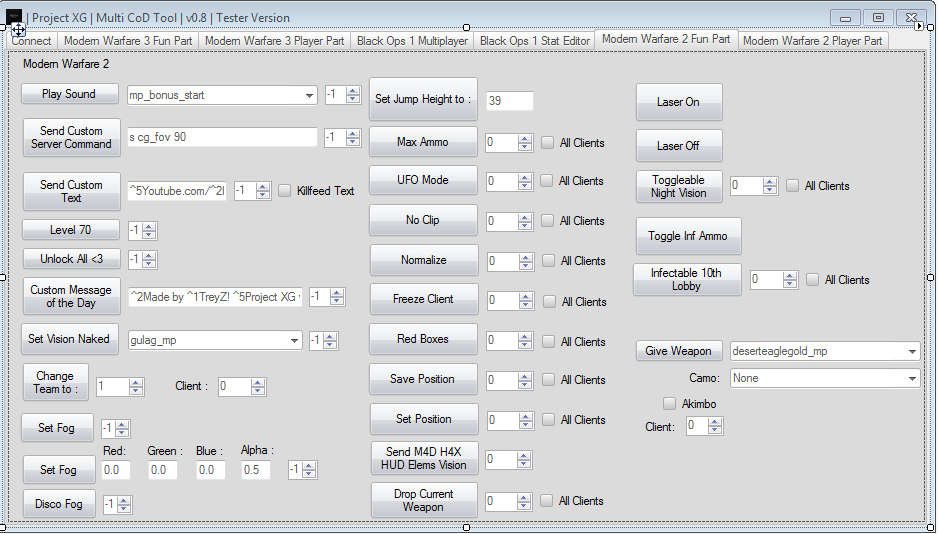Open Modern Warfare 3 Player Part tab

[275, 41]
